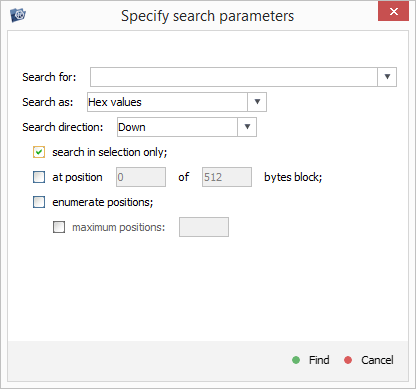Click the maximum positions value field
Viewport: 416px width, 389px height.
tap(204, 227)
